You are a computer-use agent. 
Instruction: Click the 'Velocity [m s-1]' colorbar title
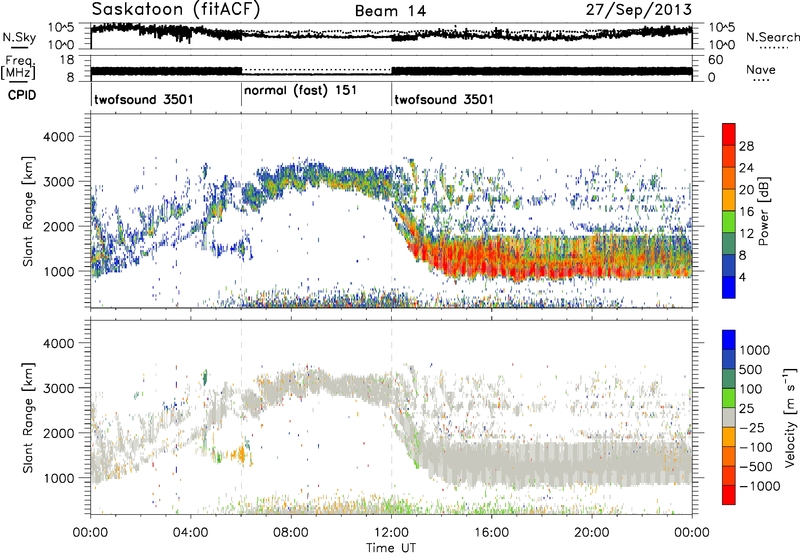click(x=791, y=417)
